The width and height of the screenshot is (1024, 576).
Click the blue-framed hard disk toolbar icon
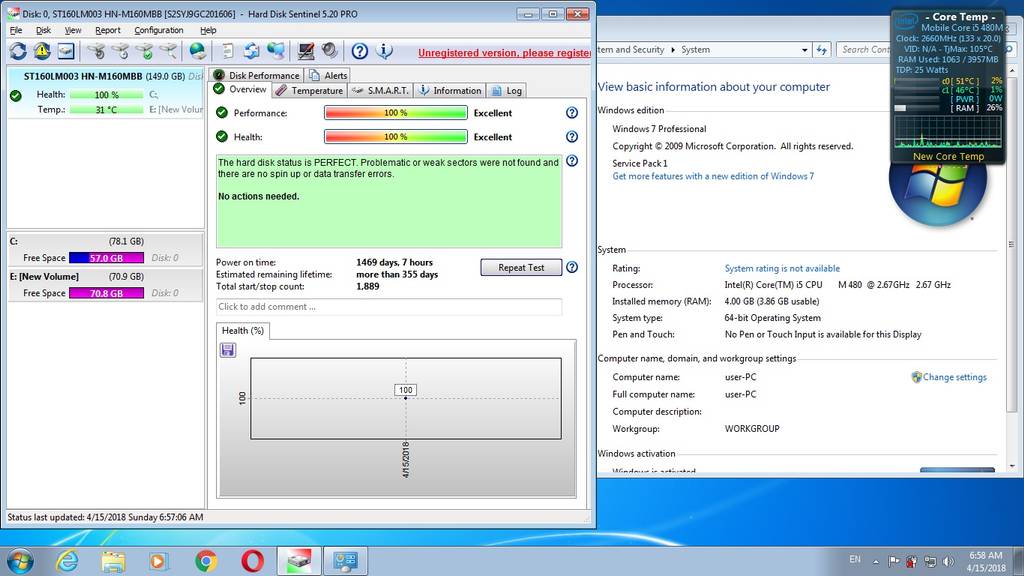[66, 51]
